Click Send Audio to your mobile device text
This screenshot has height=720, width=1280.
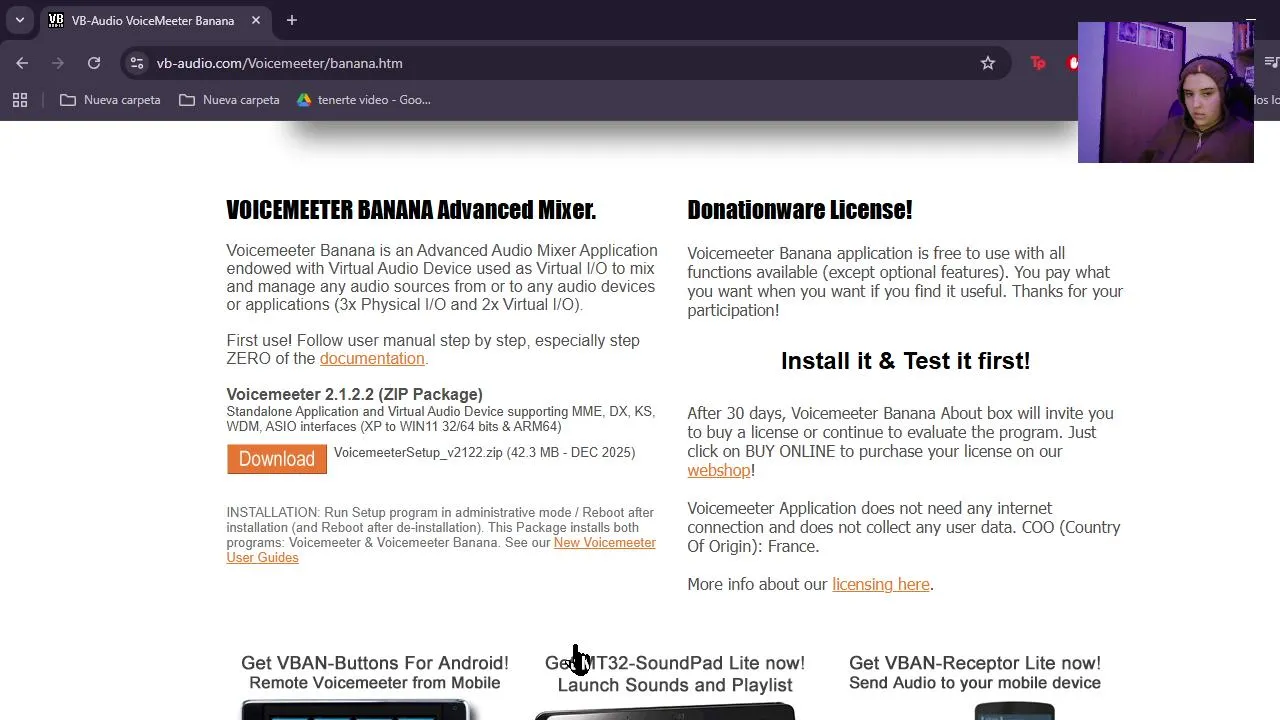coord(975,683)
